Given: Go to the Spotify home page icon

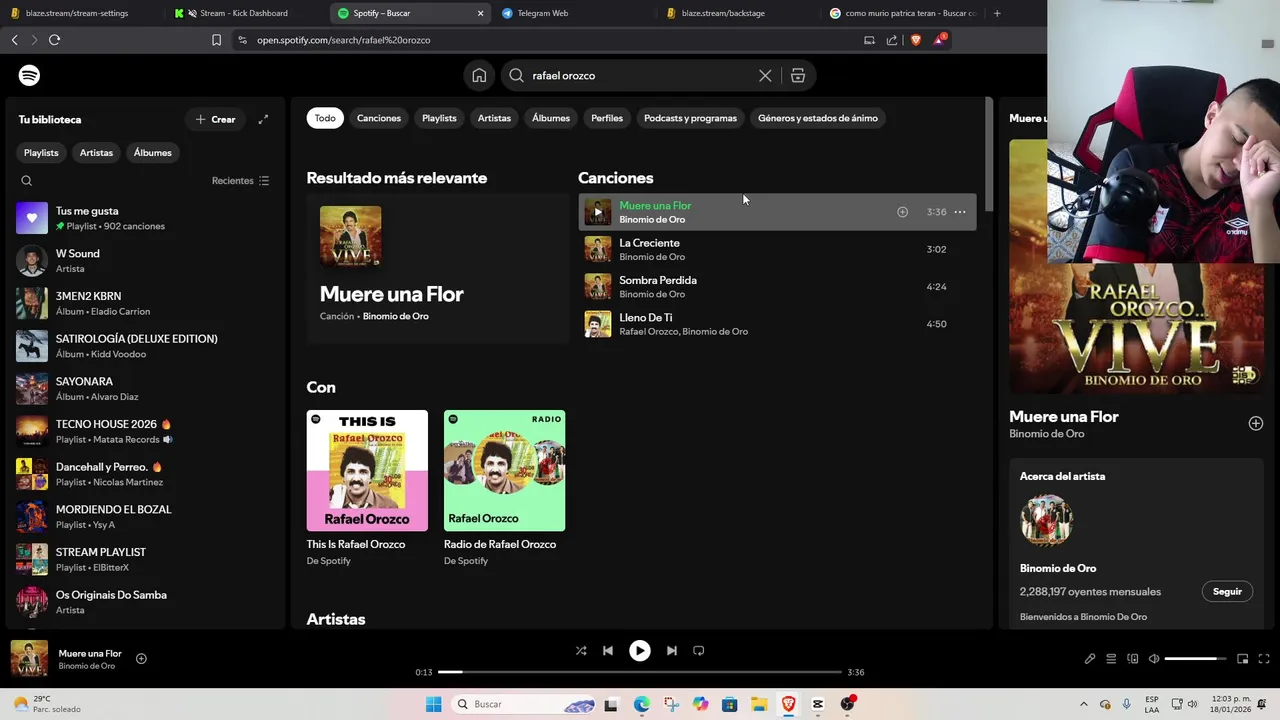Looking at the screenshot, I should [479, 76].
